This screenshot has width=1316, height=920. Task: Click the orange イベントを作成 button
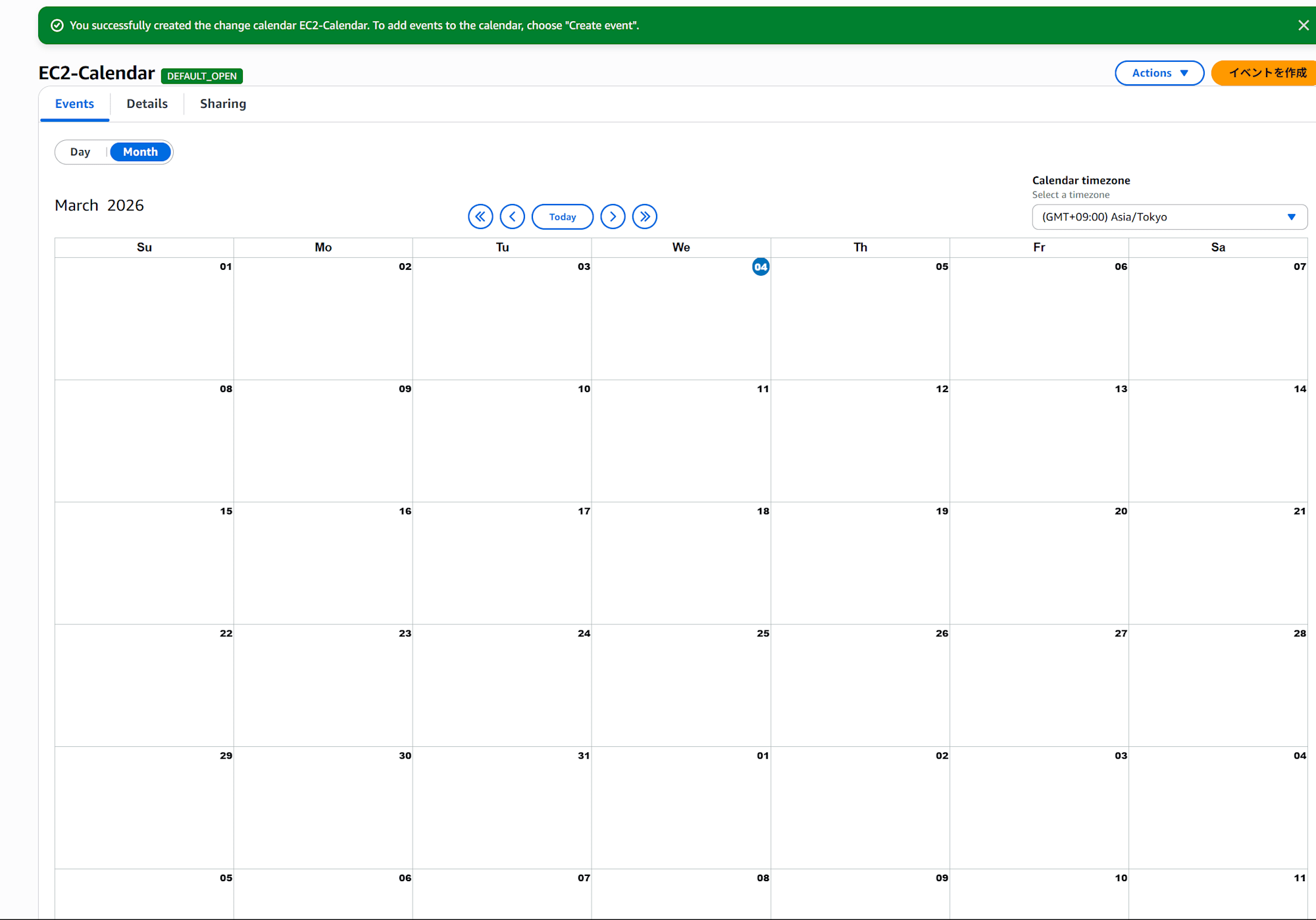(x=1267, y=73)
